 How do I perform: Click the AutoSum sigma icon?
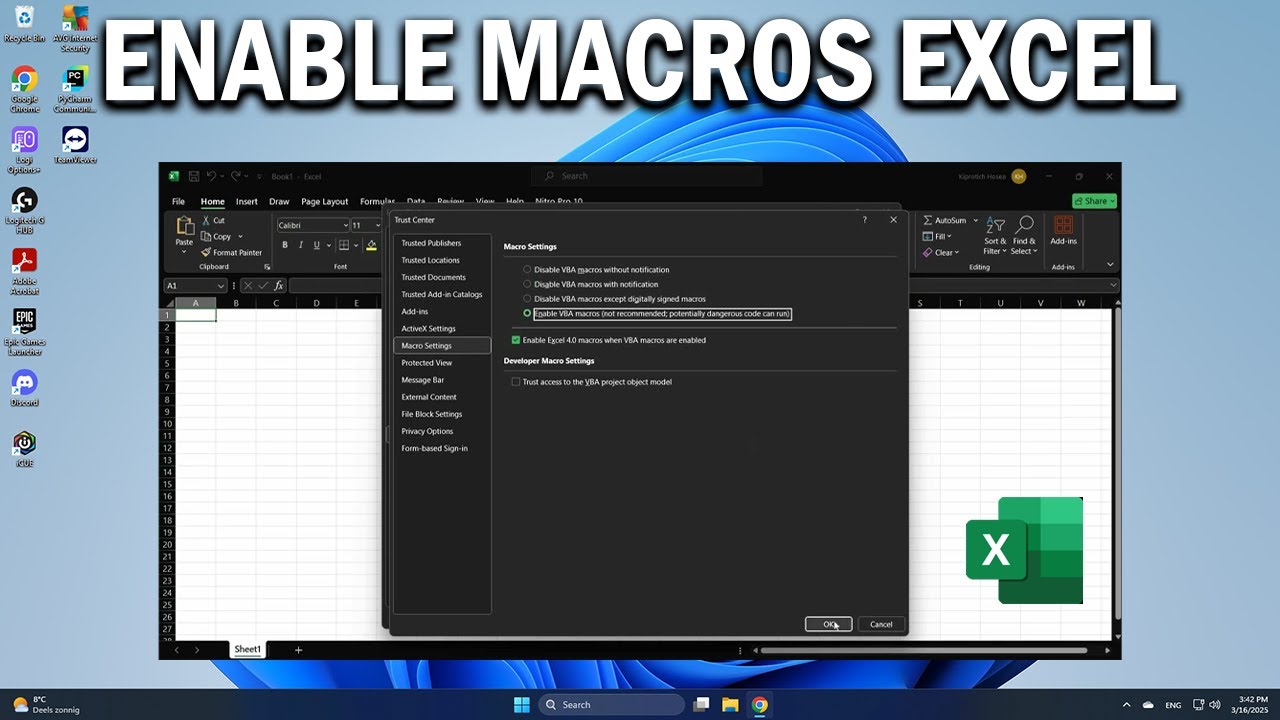coord(927,220)
